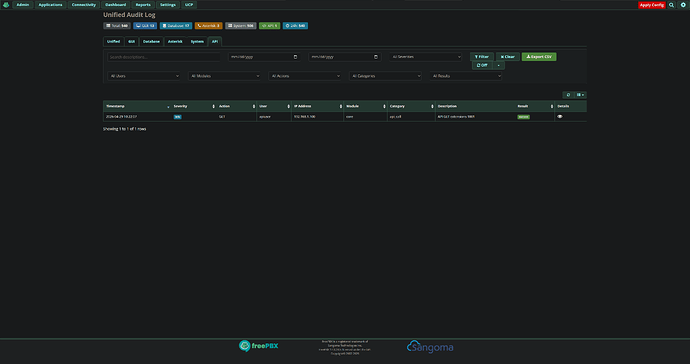Screen dimensions: 690x364
Task: Click the first mm/dd/yyyy date field
Action: click(264, 57)
